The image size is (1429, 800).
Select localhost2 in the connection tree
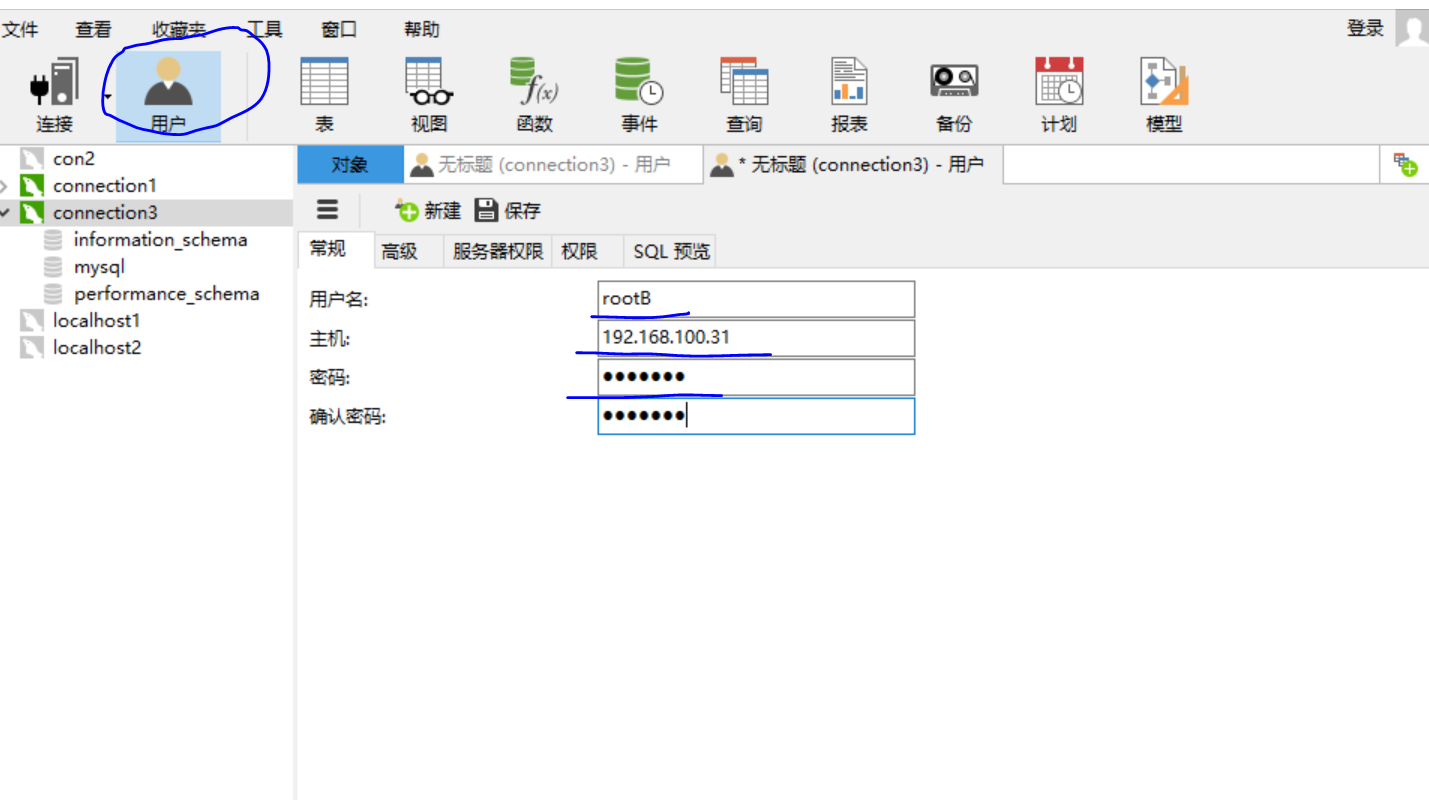pos(97,347)
